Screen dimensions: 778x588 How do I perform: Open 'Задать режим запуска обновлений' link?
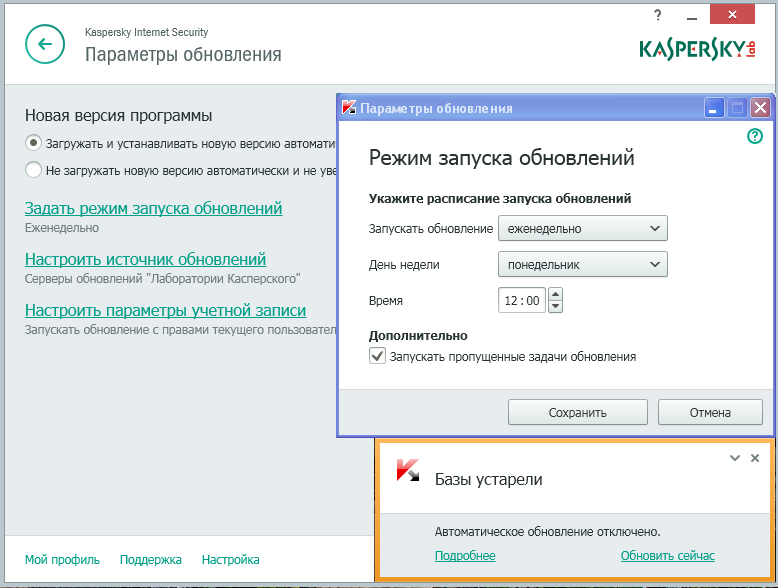pos(153,208)
